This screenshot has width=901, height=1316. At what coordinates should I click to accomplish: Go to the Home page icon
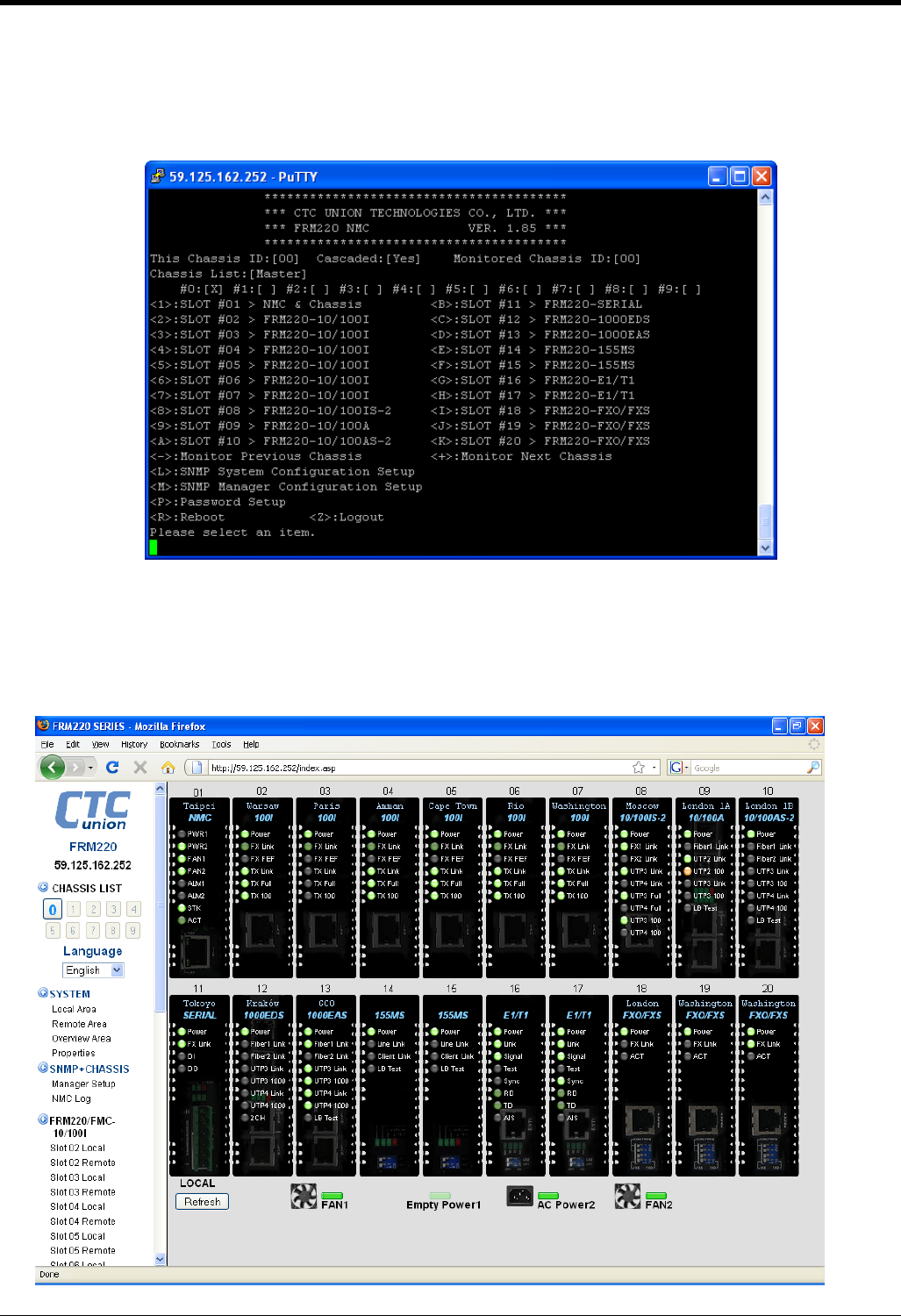(x=168, y=768)
